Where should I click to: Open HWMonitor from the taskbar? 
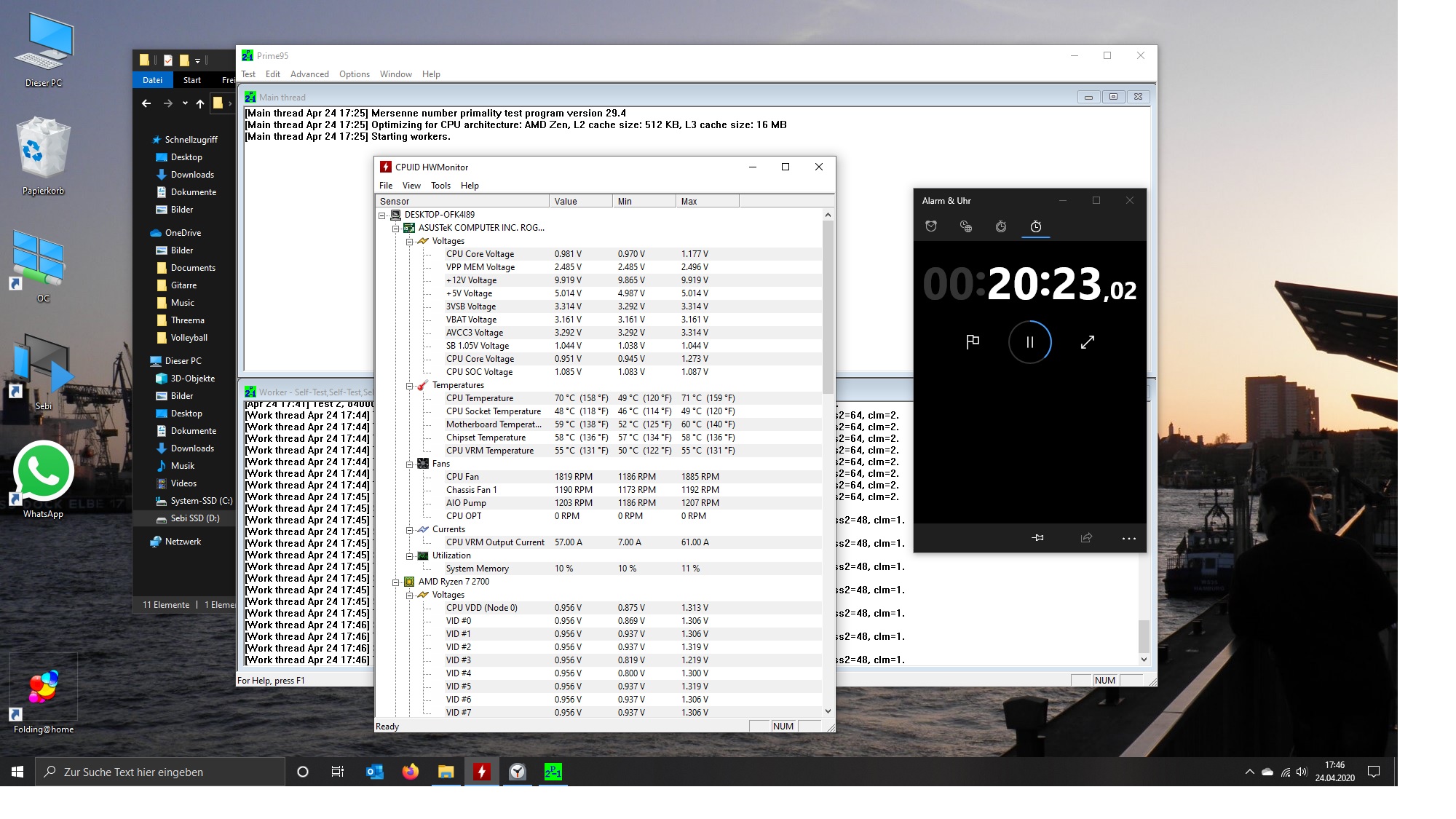click(482, 772)
